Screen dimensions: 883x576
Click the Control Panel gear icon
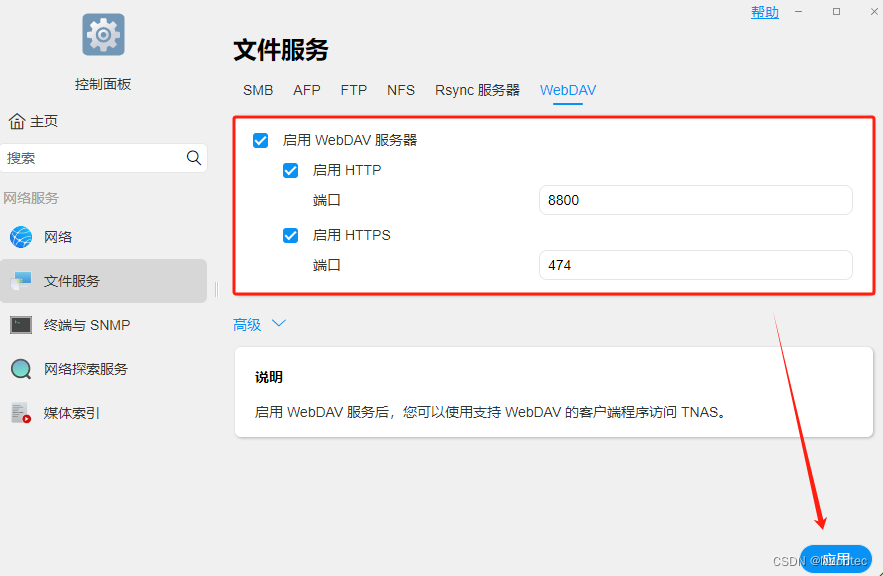[103, 35]
